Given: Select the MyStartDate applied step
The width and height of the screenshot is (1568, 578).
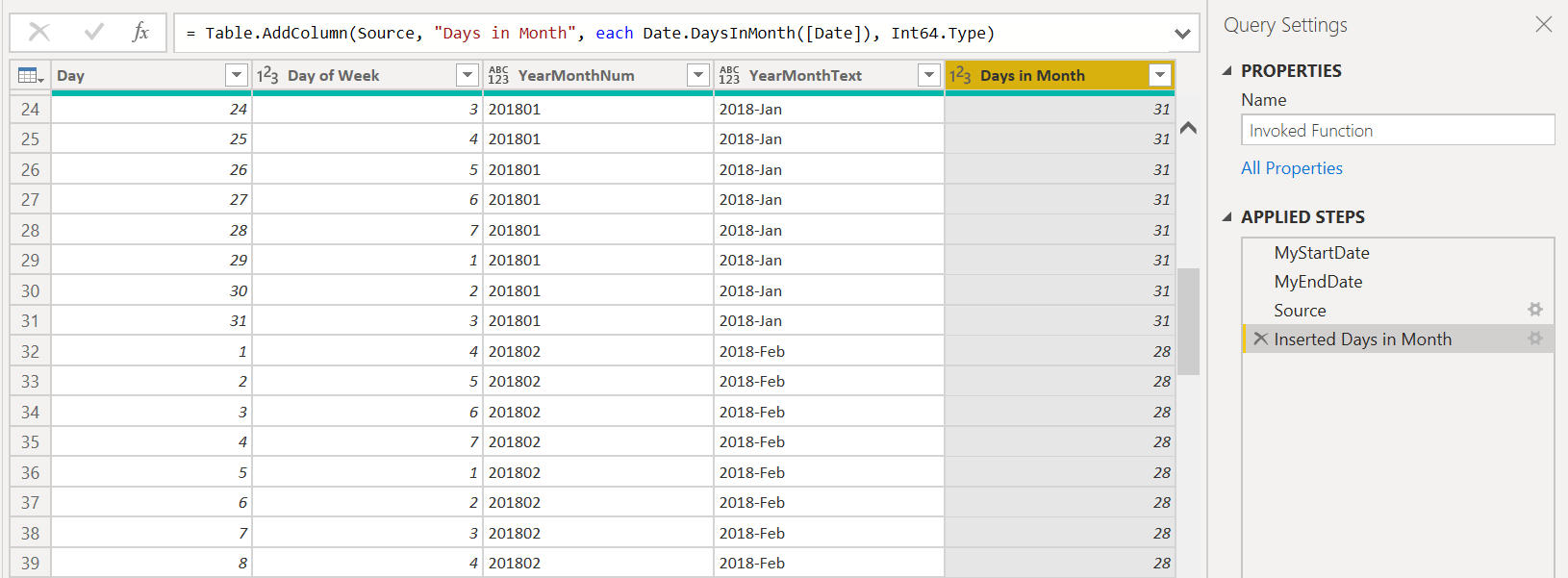Looking at the screenshot, I should pyautogui.click(x=1322, y=253).
